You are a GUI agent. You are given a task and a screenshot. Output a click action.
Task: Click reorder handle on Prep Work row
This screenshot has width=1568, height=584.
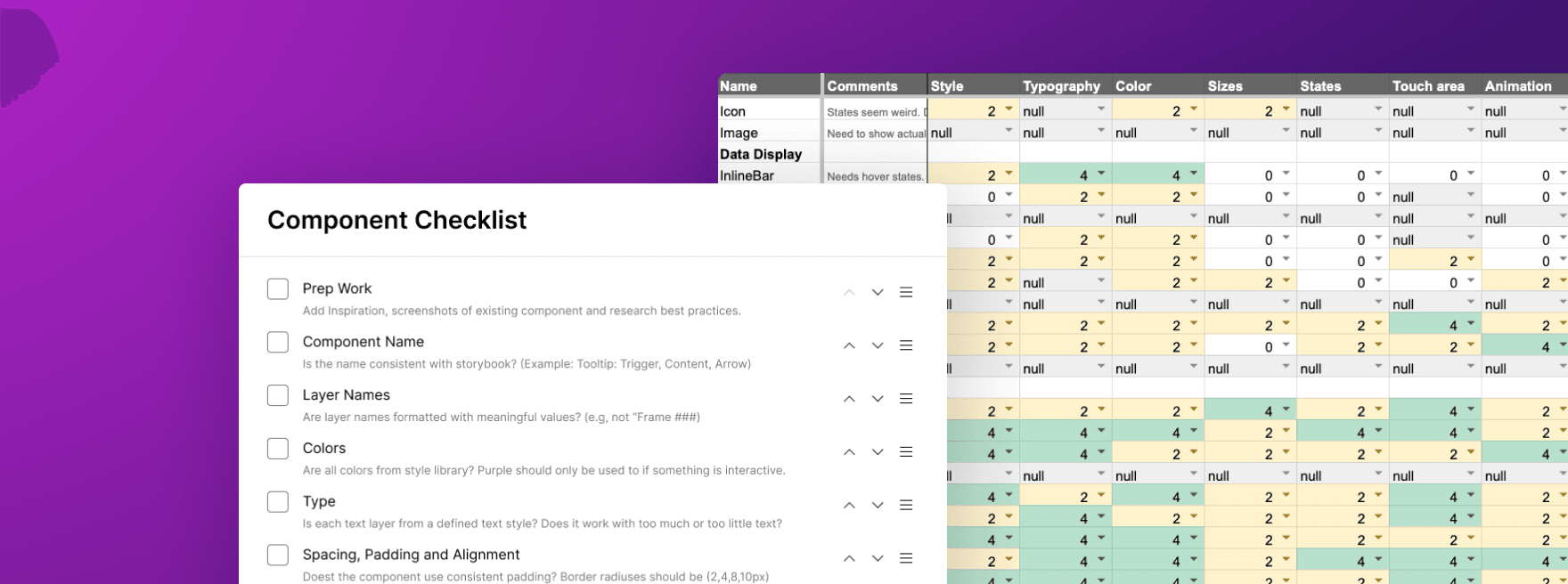pos(906,292)
